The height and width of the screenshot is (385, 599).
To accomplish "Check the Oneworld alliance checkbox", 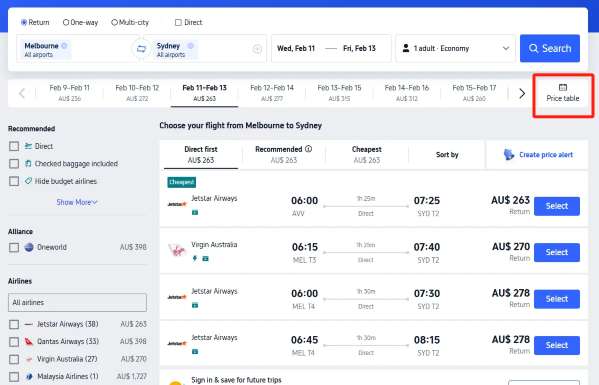I will pos(14,248).
